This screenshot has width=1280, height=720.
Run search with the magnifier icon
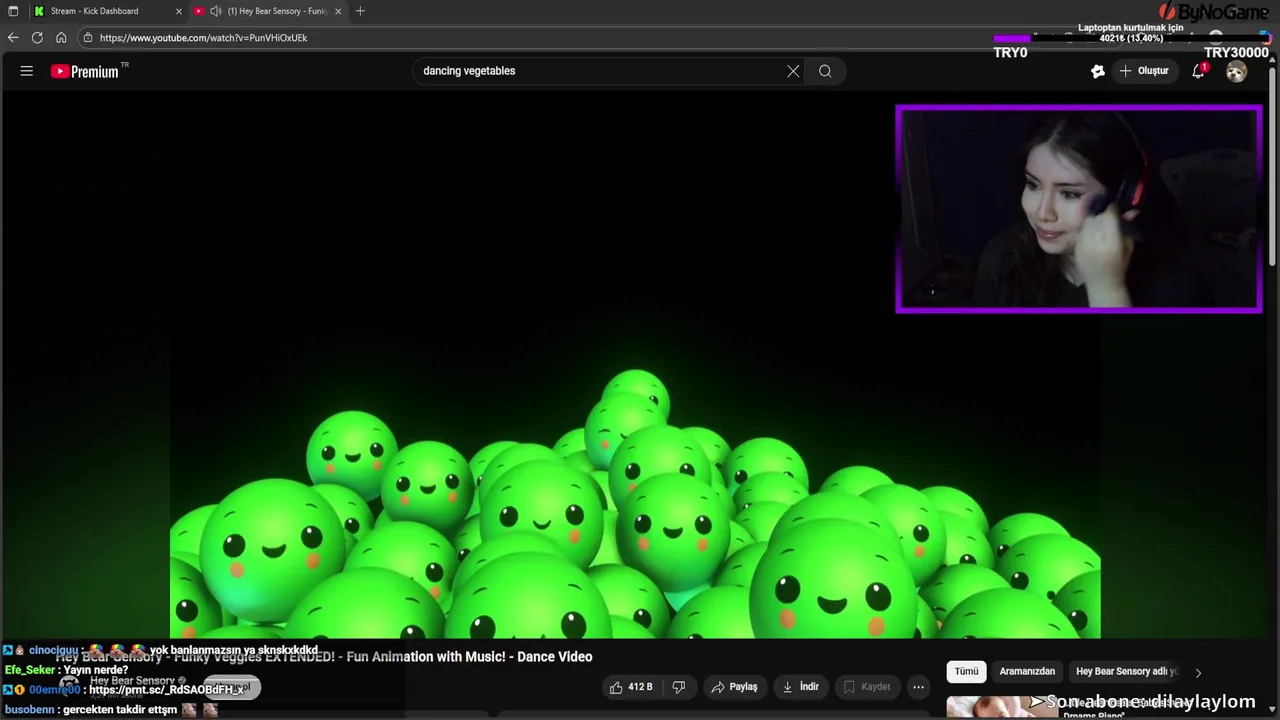click(x=825, y=71)
